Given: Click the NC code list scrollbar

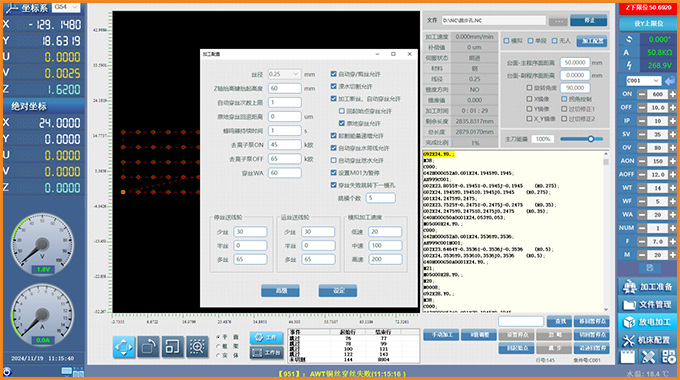Looking at the screenshot, I should pos(606,231).
